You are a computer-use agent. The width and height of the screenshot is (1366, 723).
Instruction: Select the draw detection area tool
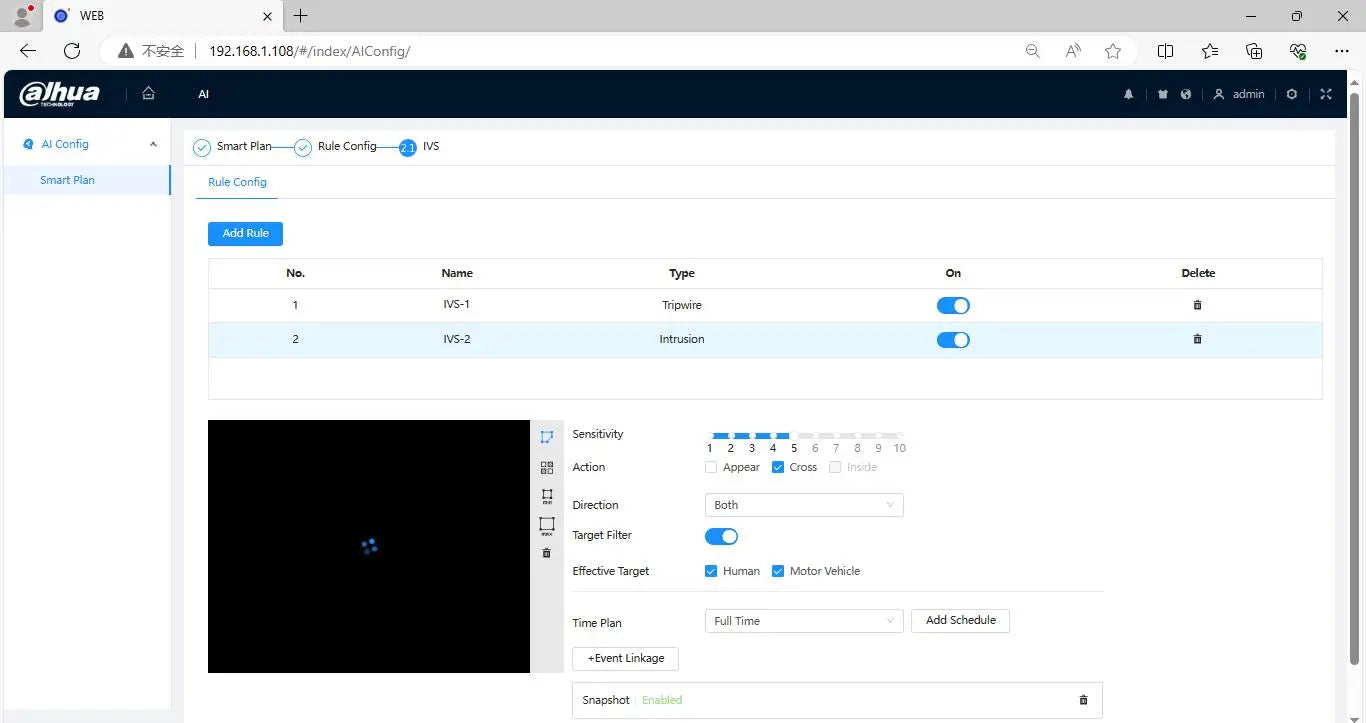point(546,437)
